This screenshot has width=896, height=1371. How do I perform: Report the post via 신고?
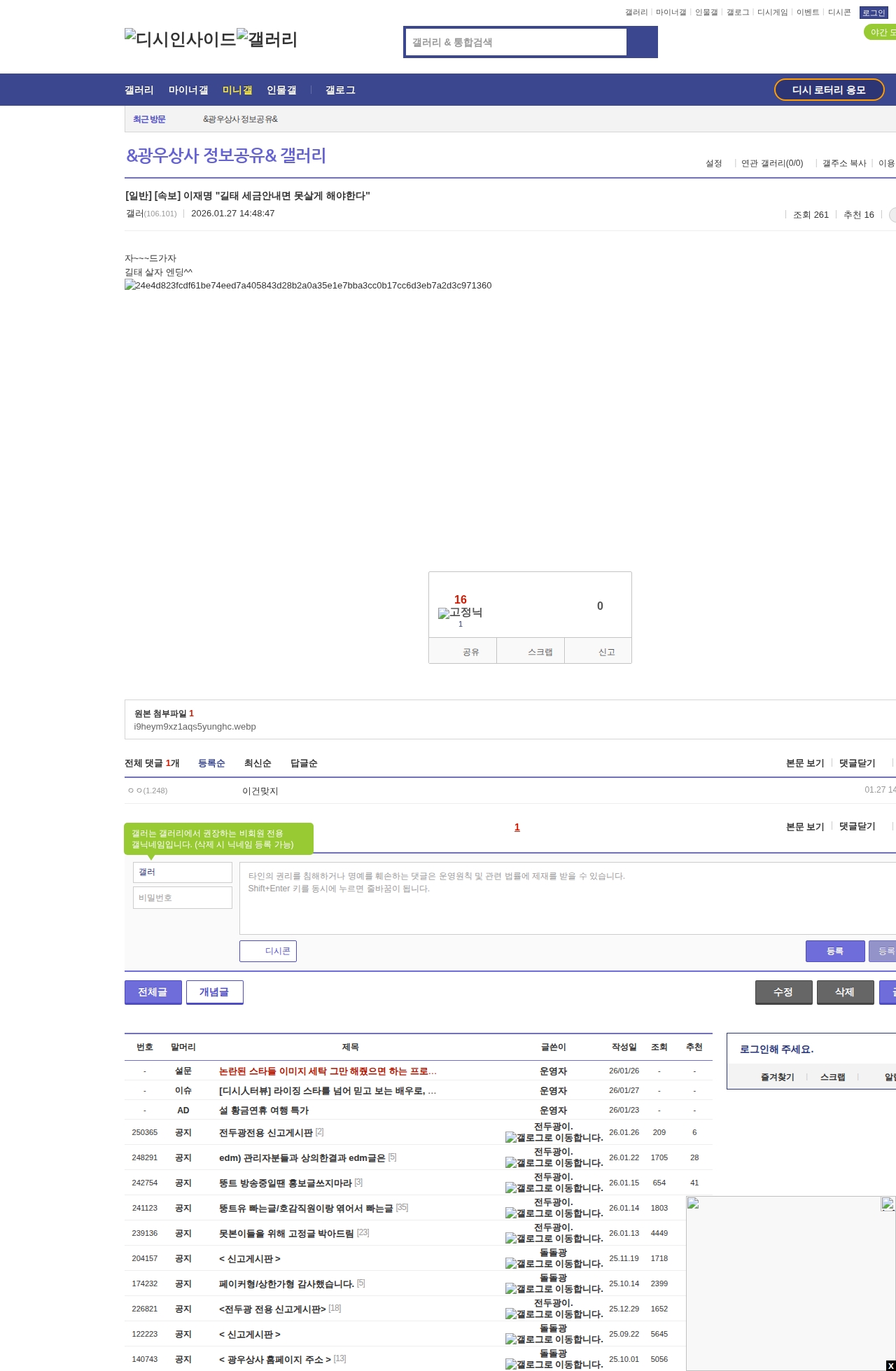[x=598, y=652]
